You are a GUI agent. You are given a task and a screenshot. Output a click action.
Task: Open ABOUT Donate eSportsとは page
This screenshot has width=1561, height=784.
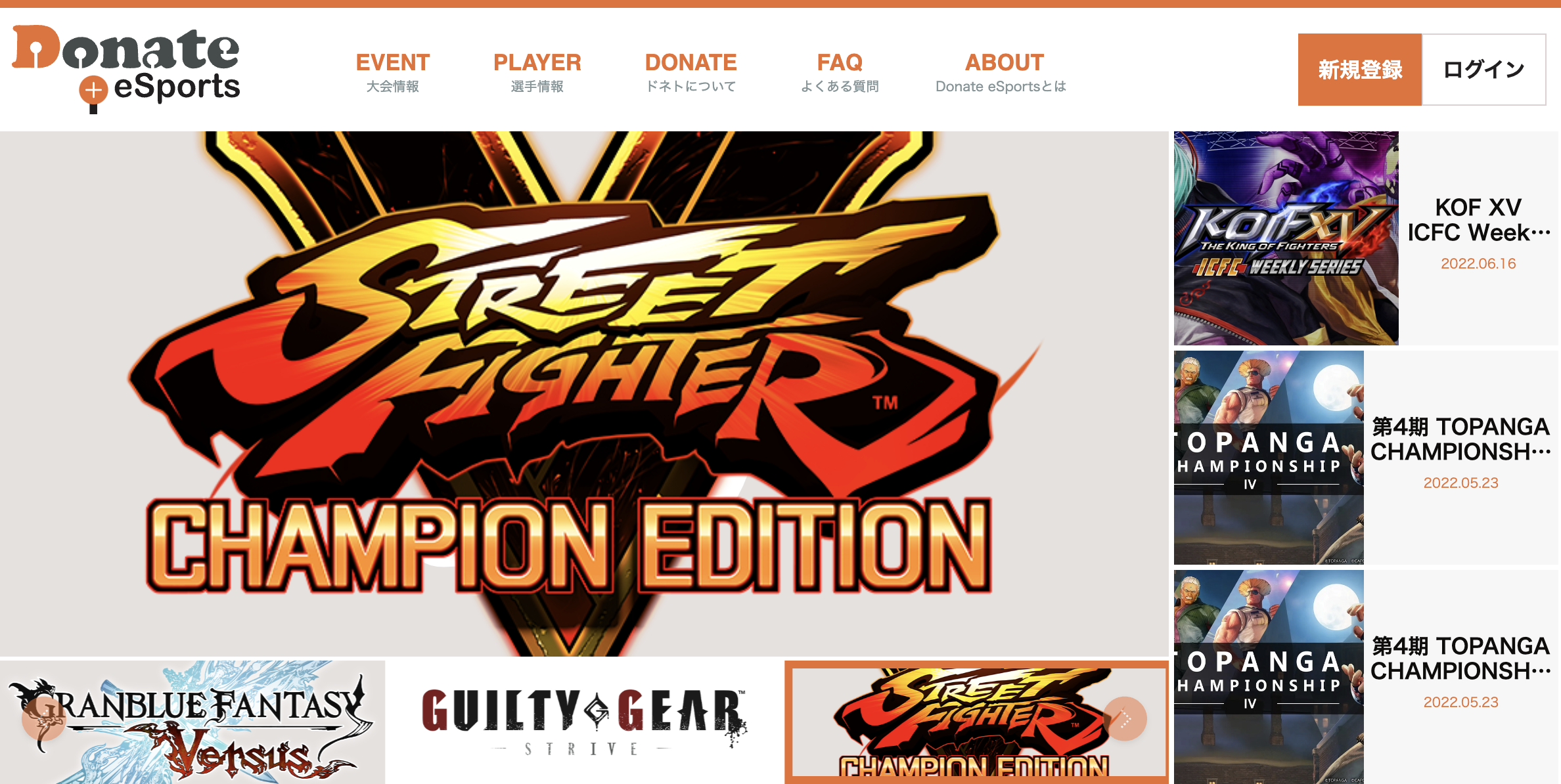point(1001,72)
